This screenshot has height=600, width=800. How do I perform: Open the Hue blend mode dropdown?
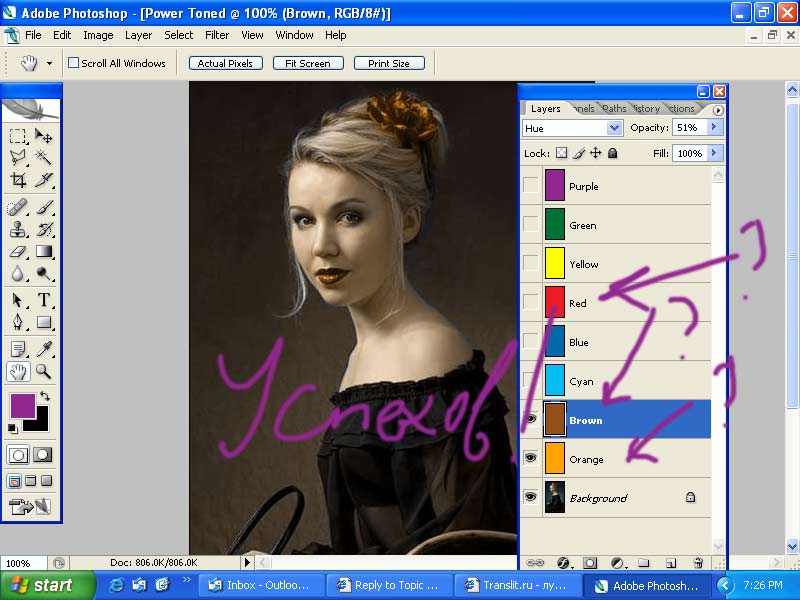pyautogui.click(x=614, y=128)
